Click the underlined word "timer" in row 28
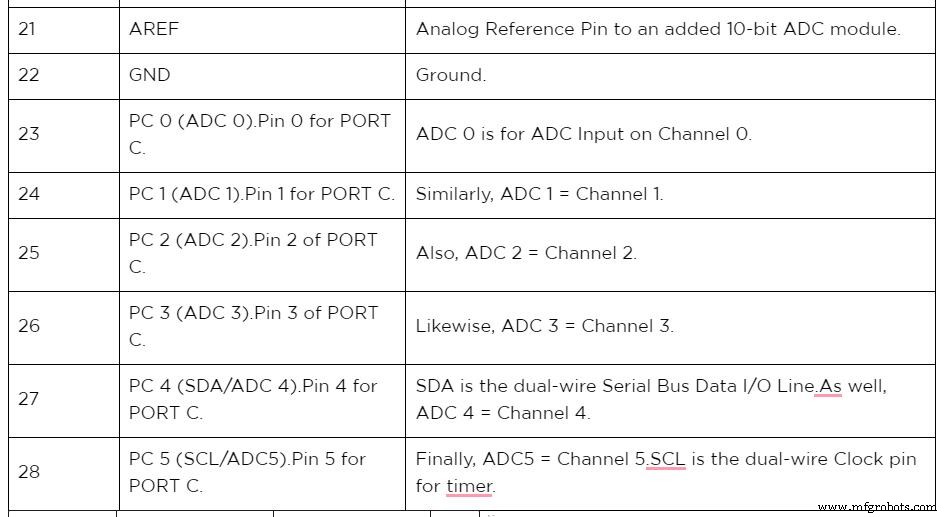Screen dimensions: 947x517 click(469, 487)
